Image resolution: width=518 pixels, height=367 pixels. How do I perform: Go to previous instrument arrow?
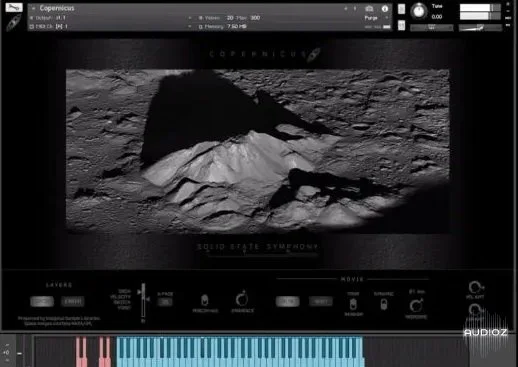[346, 8]
